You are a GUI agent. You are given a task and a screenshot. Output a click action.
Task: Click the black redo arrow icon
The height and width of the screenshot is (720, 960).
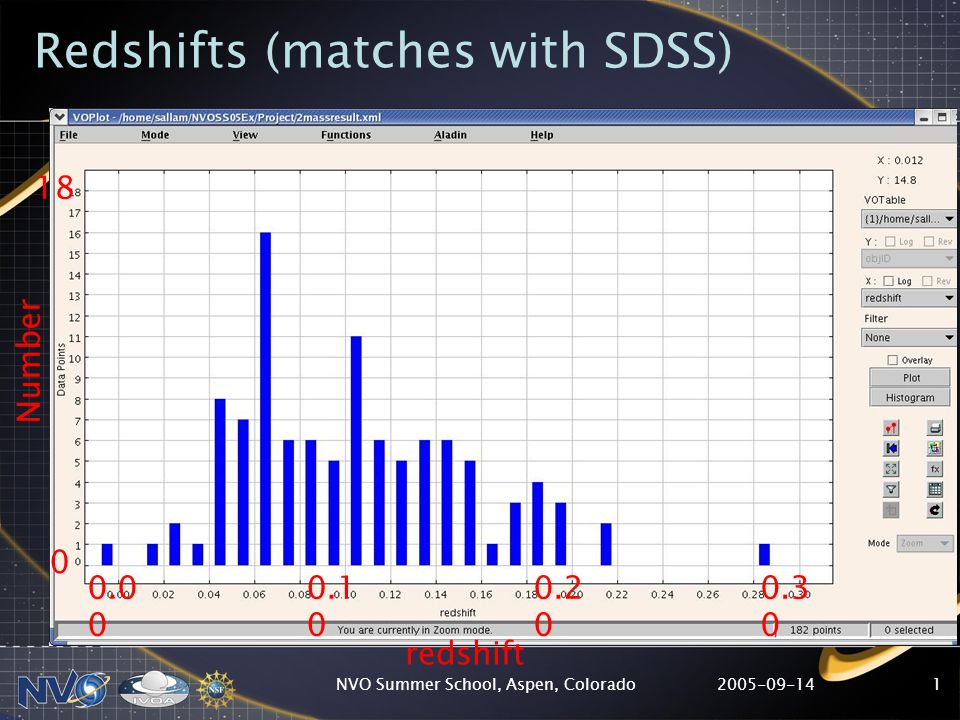pos(934,509)
